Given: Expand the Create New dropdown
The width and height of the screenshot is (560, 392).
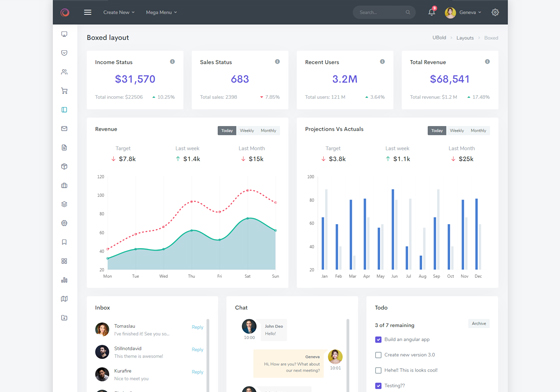Looking at the screenshot, I should [x=119, y=12].
